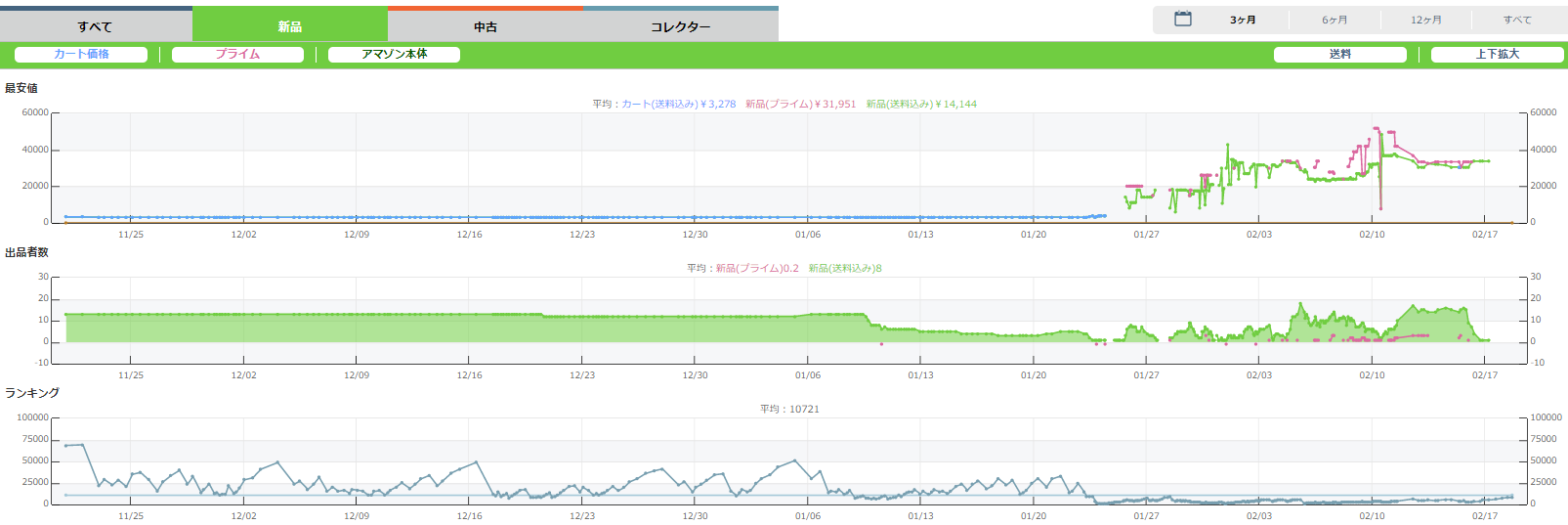Screen dimensions: 1568x525
Task: Set period to 3ヶ月
Action: tap(1243, 20)
